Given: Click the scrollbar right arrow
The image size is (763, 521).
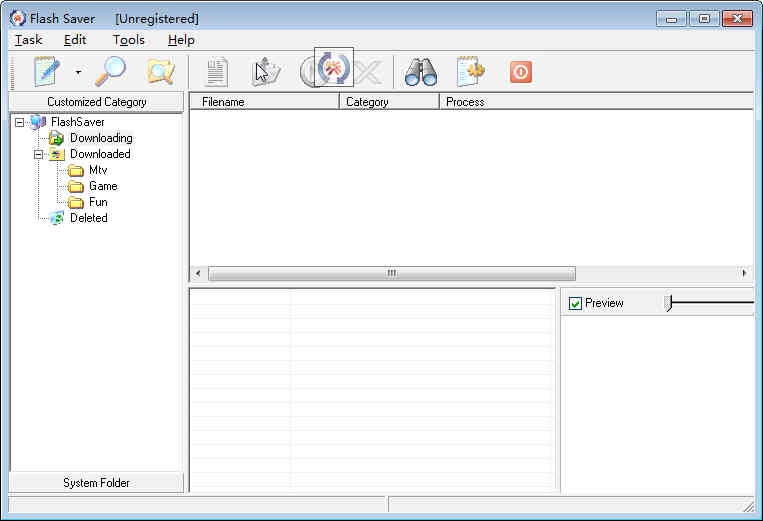Looking at the screenshot, I should pos(744,273).
